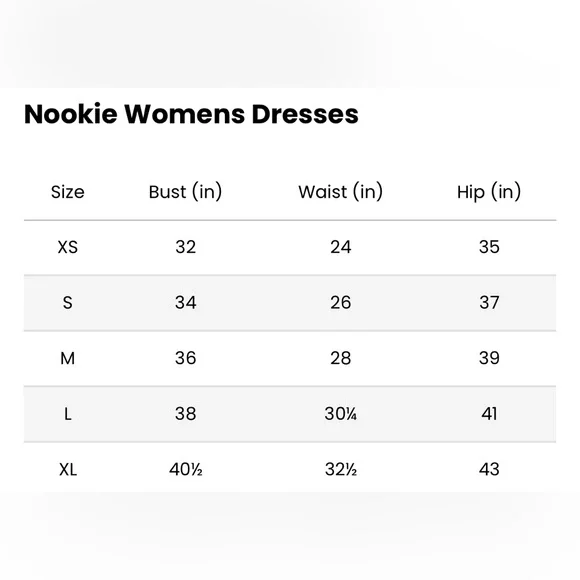Image resolution: width=580 pixels, height=580 pixels.
Task: Select the M hip value 39
Action: (x=489, y=358)
